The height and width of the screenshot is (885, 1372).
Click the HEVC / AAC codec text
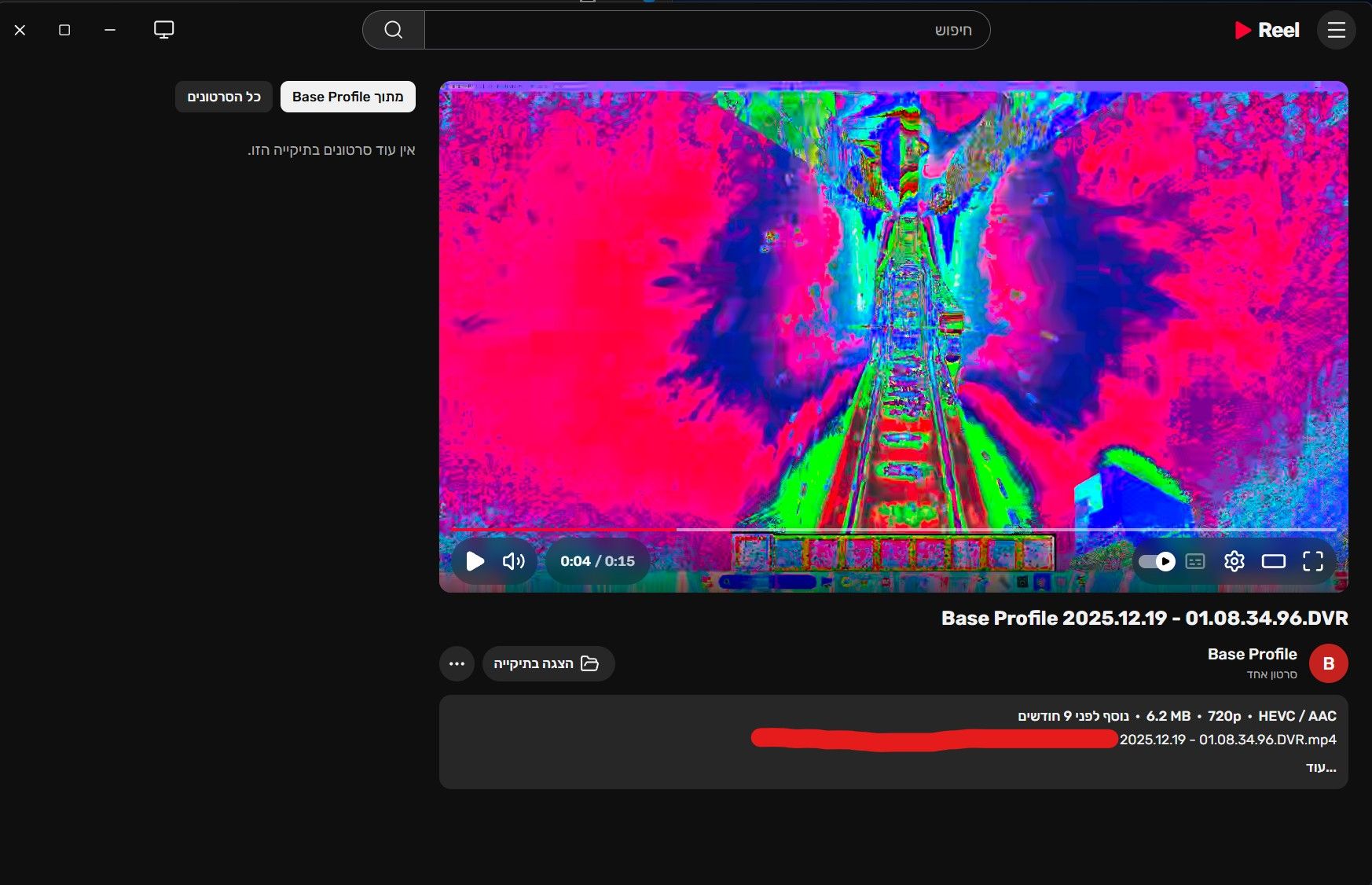(1297, 716)
